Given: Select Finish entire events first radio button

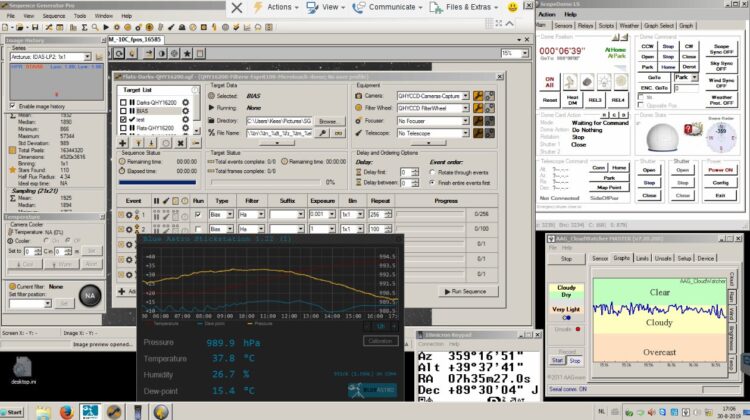Looking at the screenshot, I should (x=432, y=183).
